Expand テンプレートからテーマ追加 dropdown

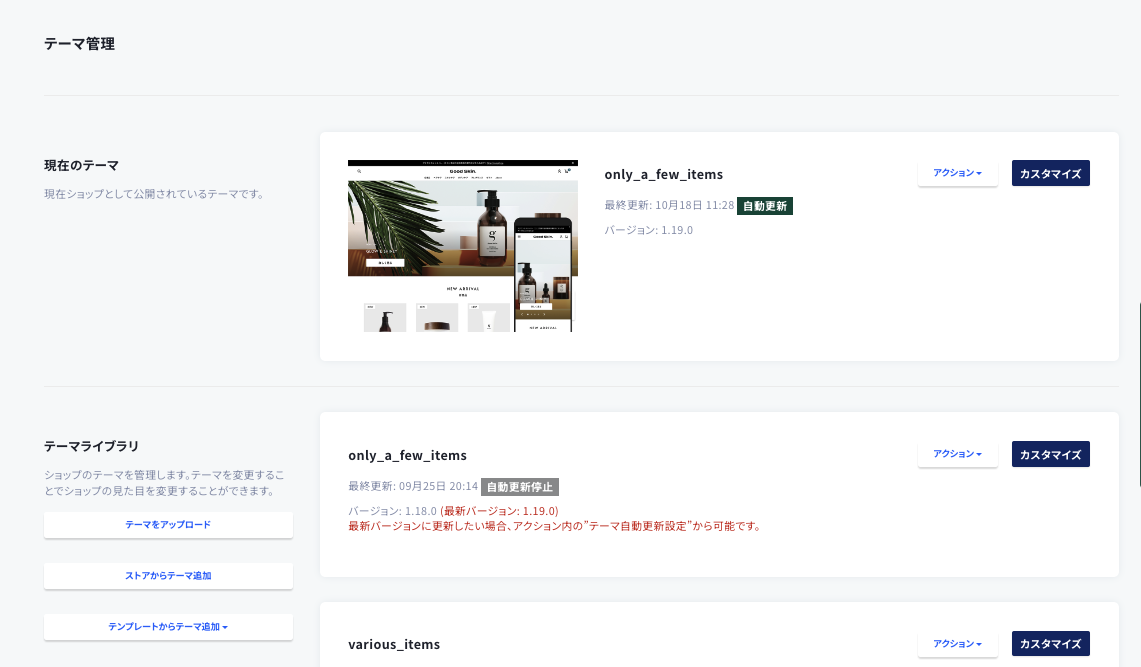click(x=168, y=626)
